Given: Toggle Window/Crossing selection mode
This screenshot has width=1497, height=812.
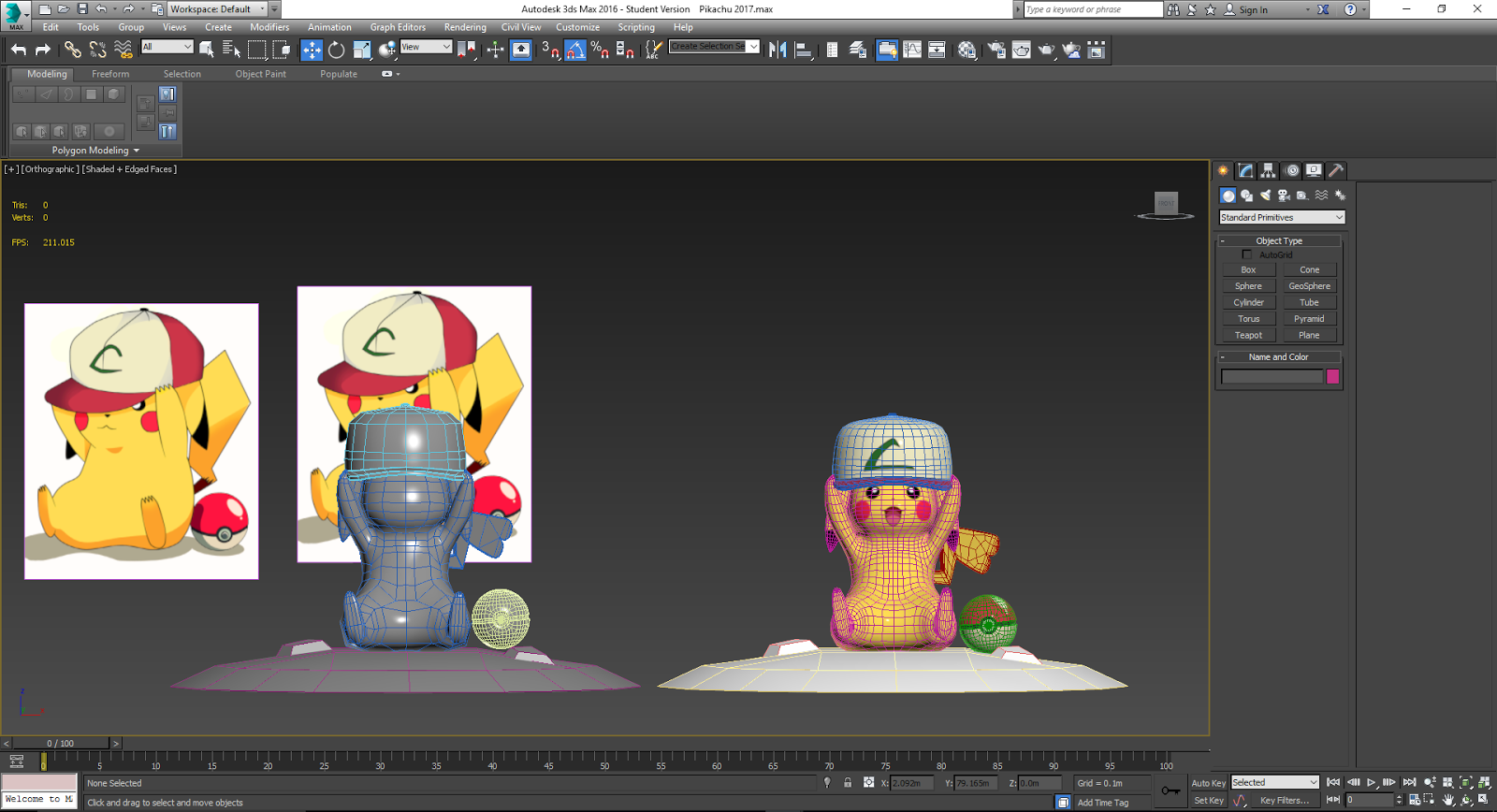Looking at the screenshot, I should coord(282,50).
